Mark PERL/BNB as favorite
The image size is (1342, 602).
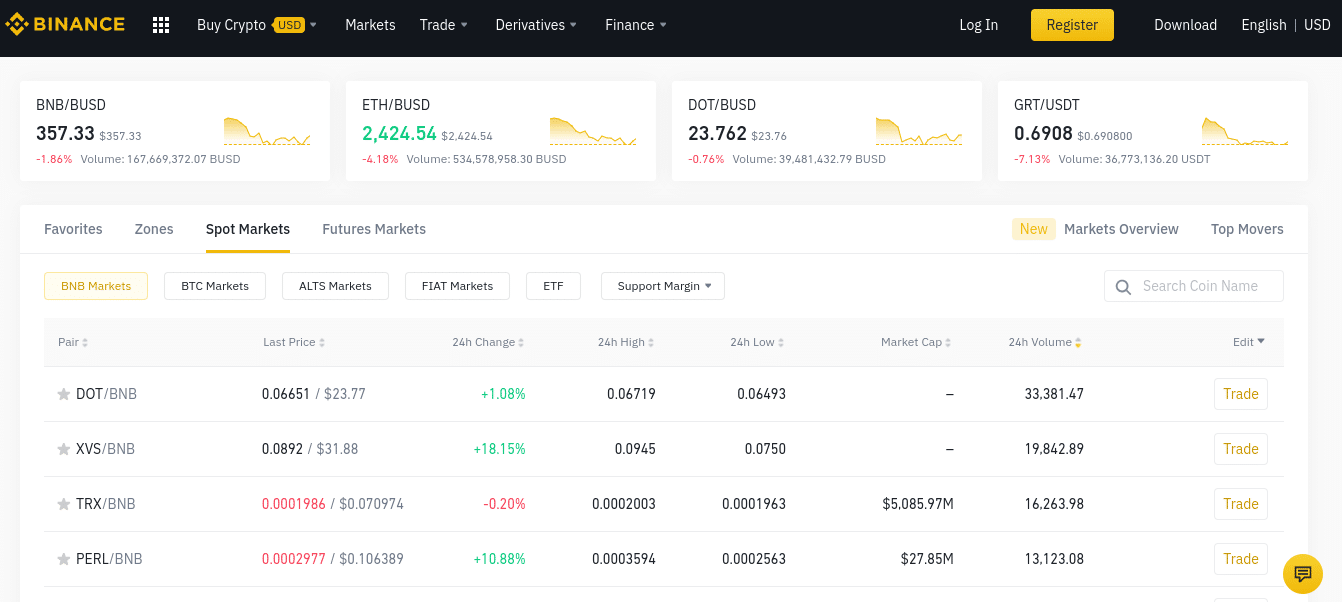click(64, 558)
